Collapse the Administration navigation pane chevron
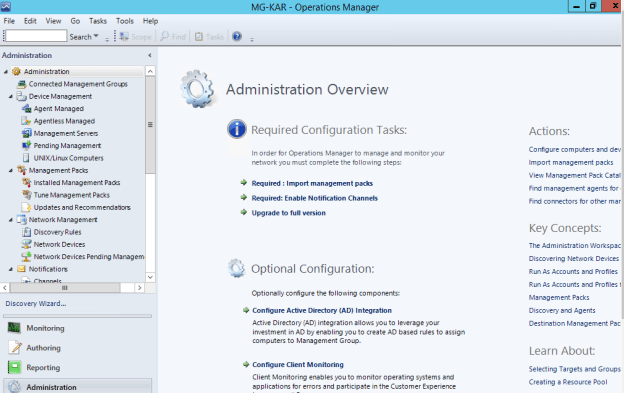The width and height of the screenshot is (624, 393). coord(150,55)
